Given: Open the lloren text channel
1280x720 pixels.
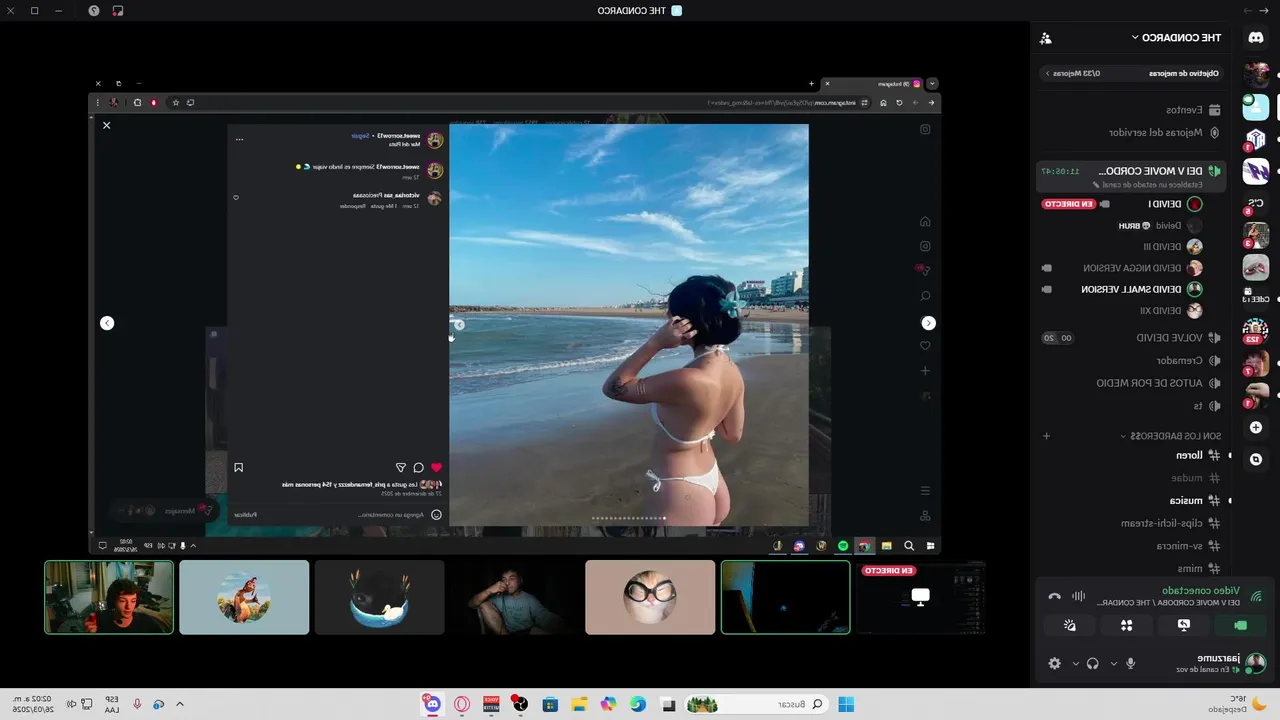Looking at the screenshot, I should coord(1197,455).
